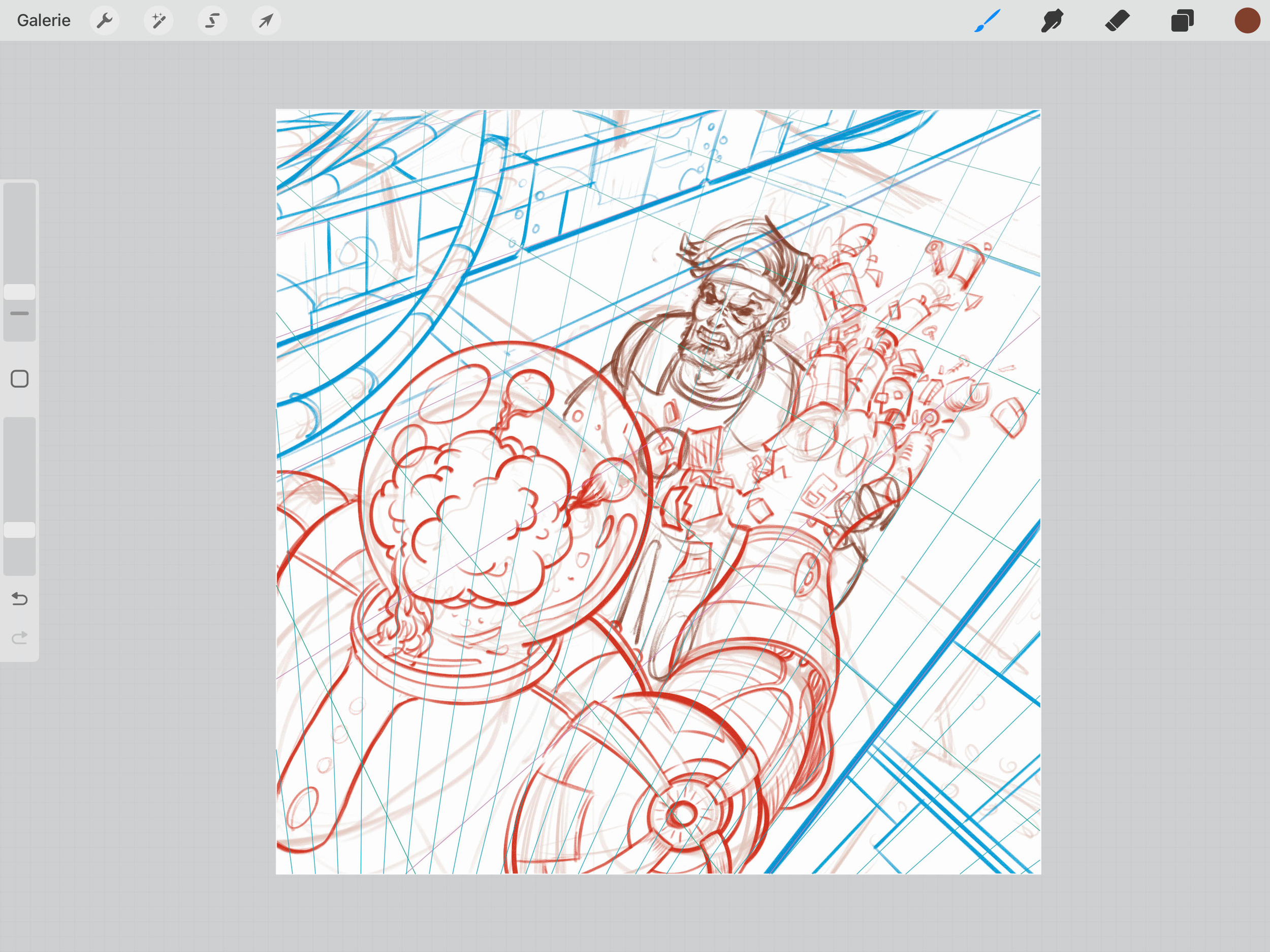Open the brown active color swatch
This screenshot has width=1270, height=952.
[x=1247, y=21]
